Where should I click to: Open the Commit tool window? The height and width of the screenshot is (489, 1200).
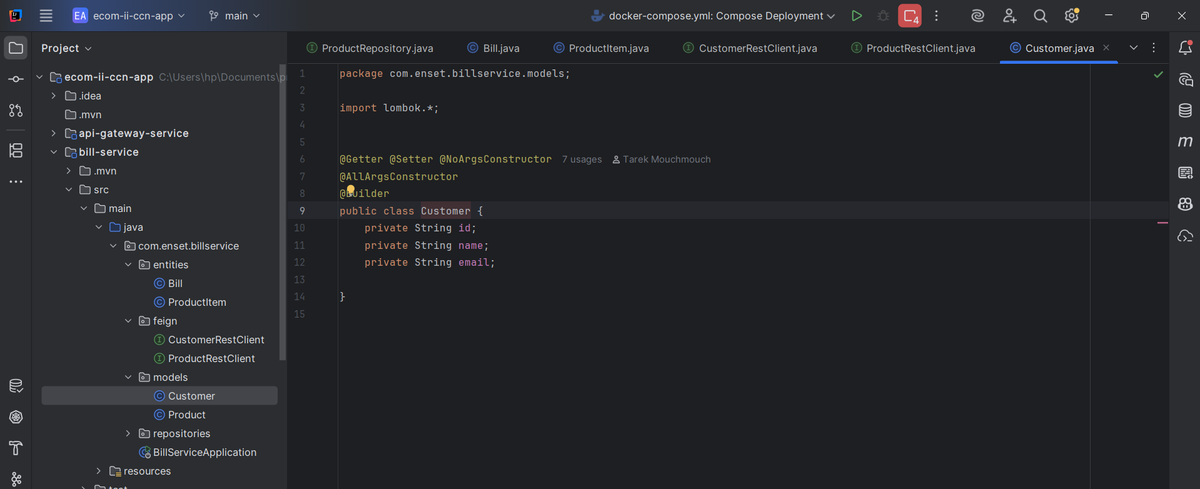coord(16,79)
